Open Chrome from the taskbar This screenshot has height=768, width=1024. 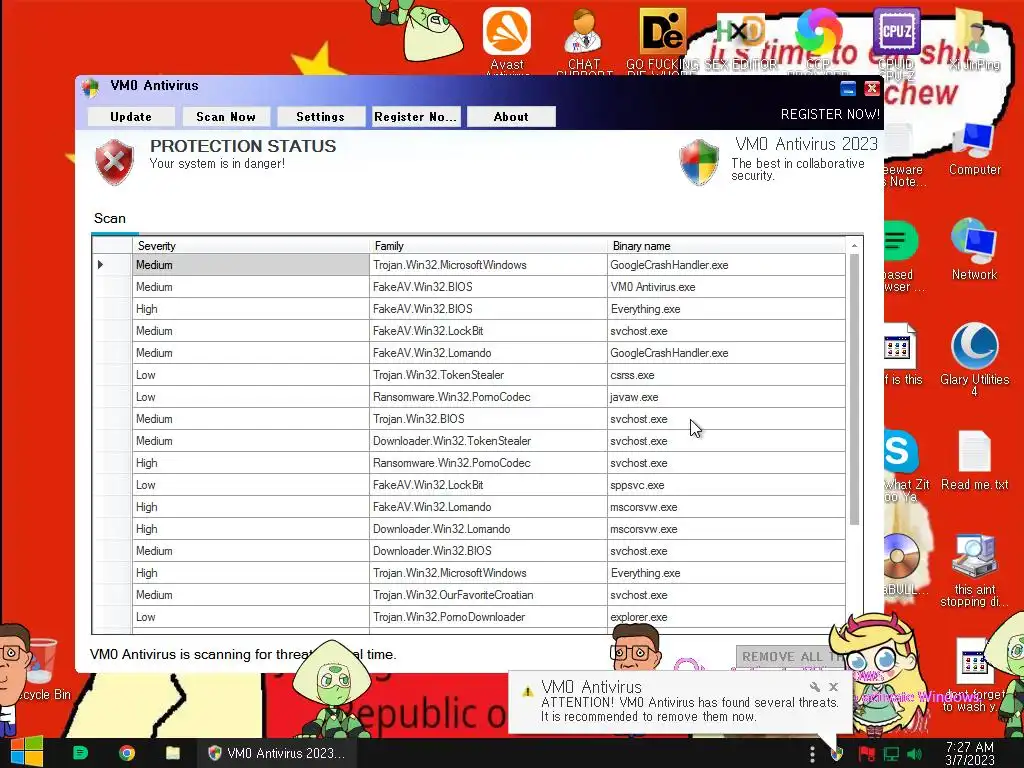[127, 753]
